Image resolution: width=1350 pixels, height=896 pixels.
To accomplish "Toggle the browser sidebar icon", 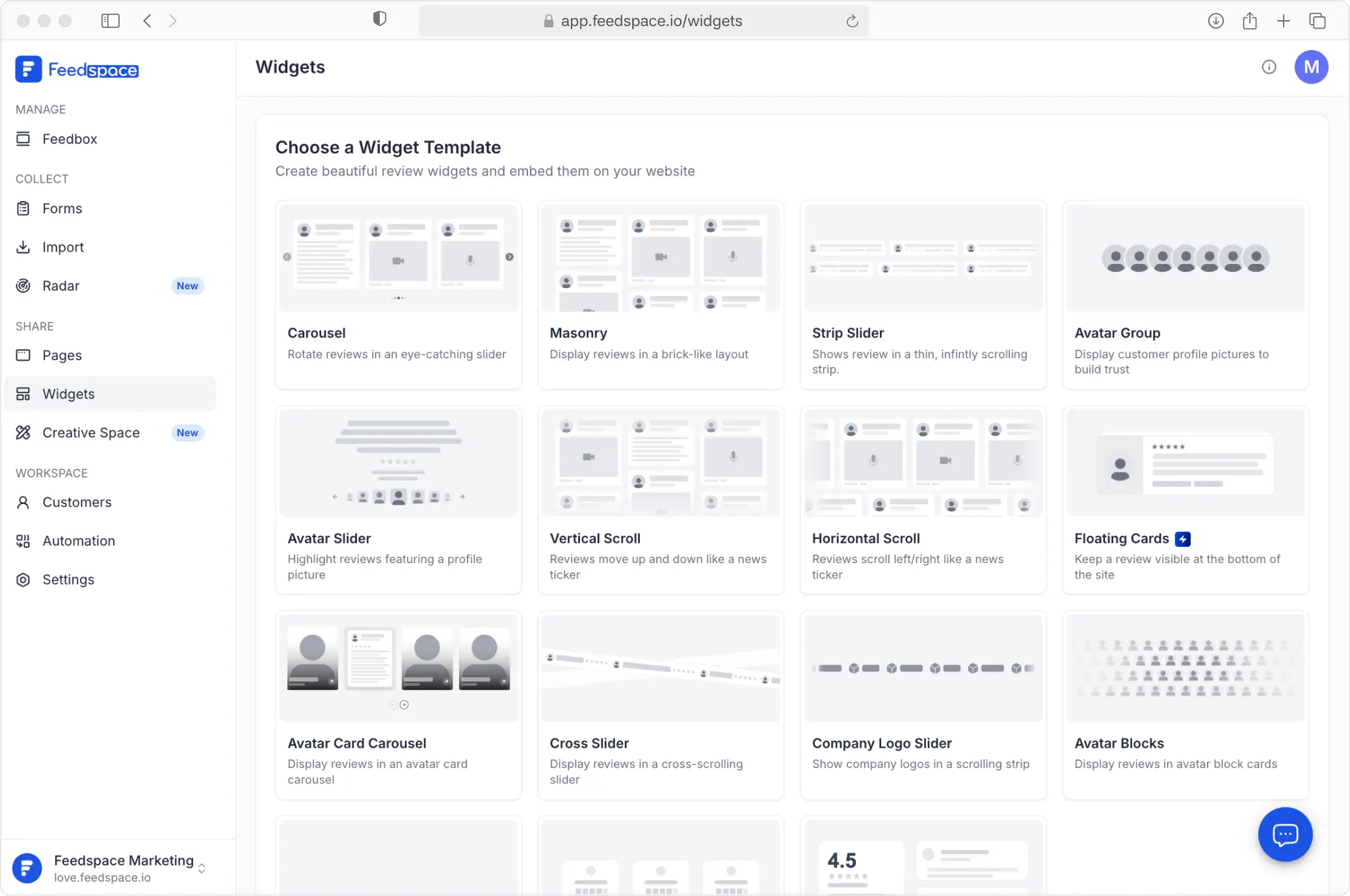I will [x=110, y=21].
